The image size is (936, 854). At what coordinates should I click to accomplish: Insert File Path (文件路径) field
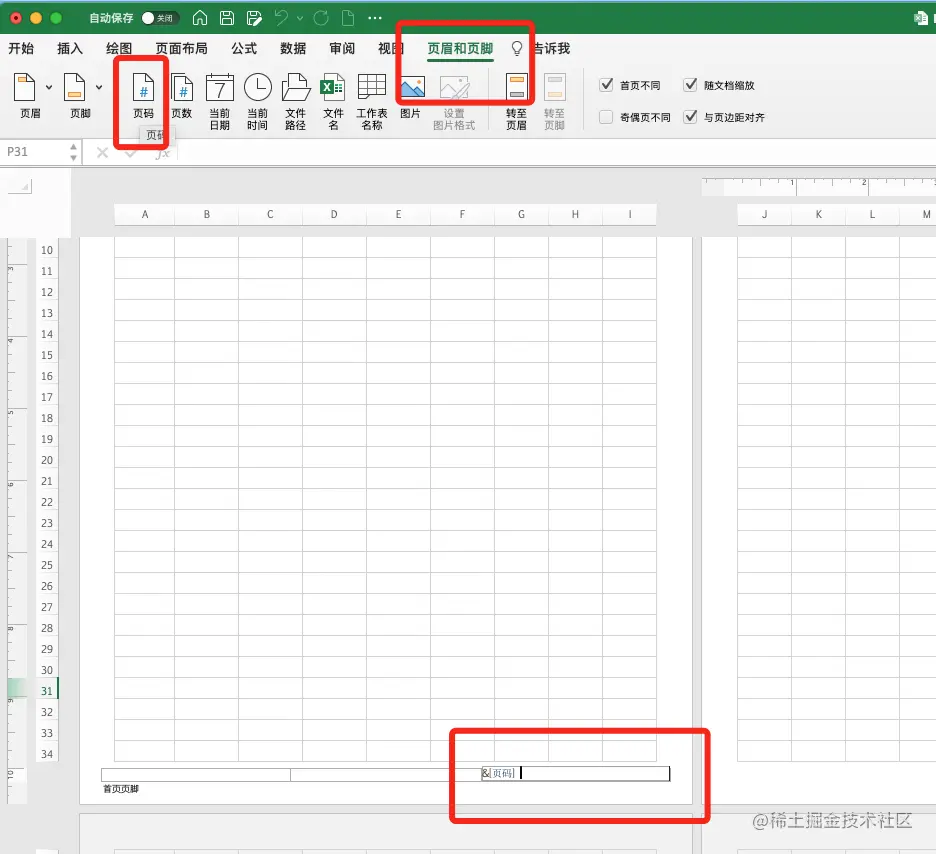[x=295, y=101]
